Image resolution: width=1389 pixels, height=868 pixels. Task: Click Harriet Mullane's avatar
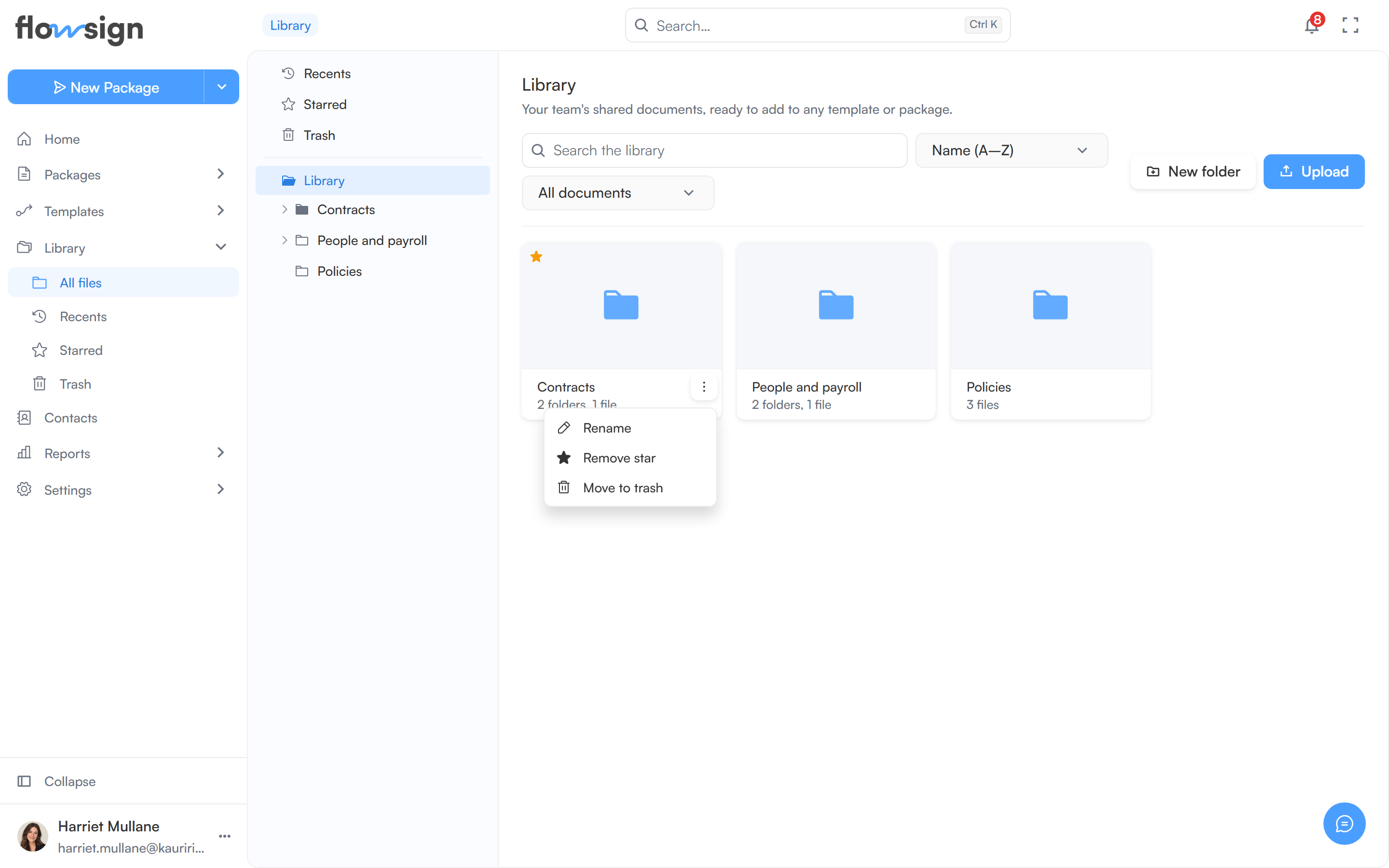[x=32, y=836]
